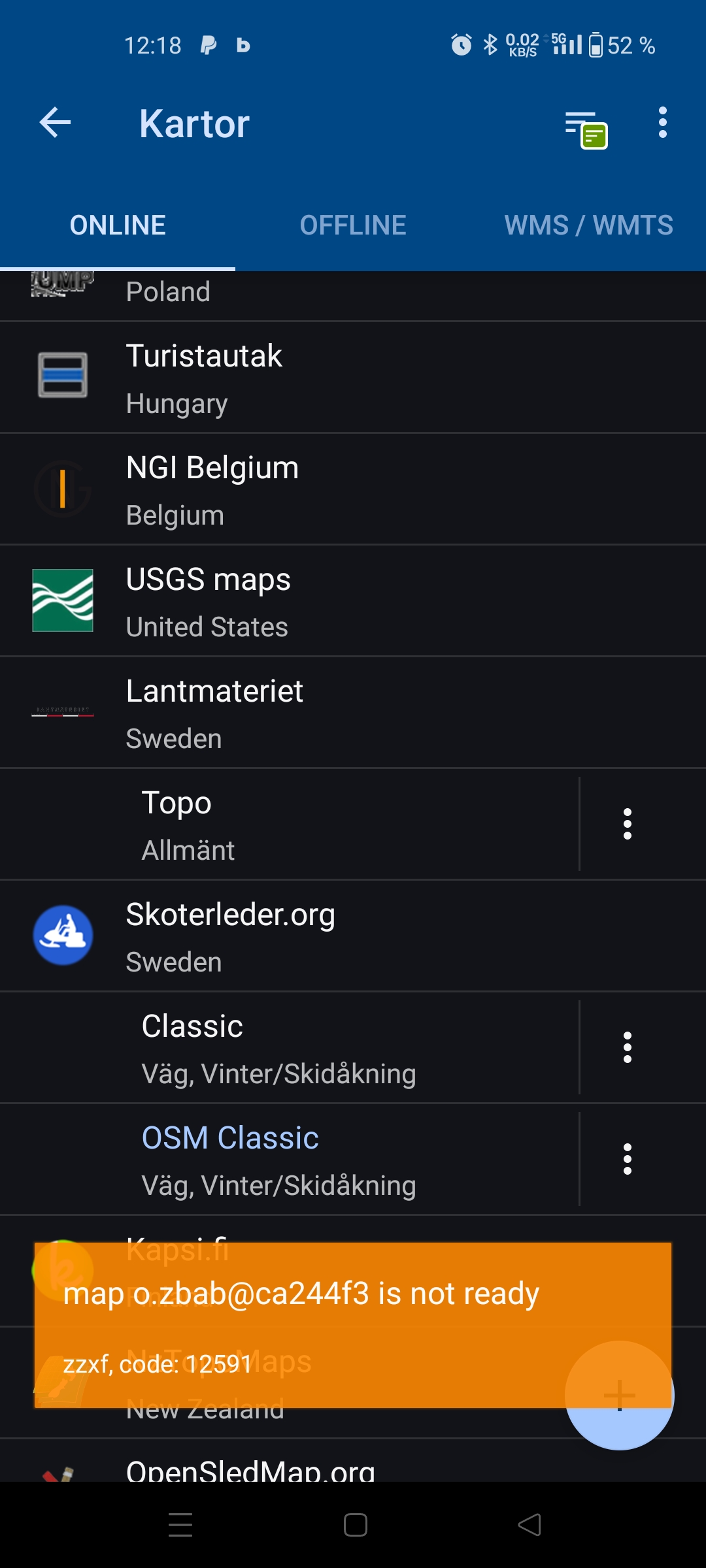Switch to the WMS / WMTS tab

coord(588,225)
